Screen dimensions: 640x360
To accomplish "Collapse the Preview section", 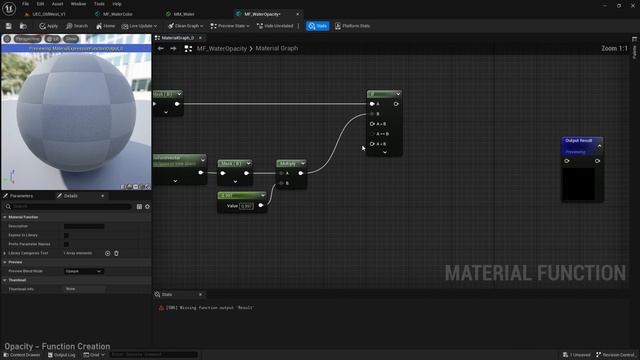I will coord(5,262).
